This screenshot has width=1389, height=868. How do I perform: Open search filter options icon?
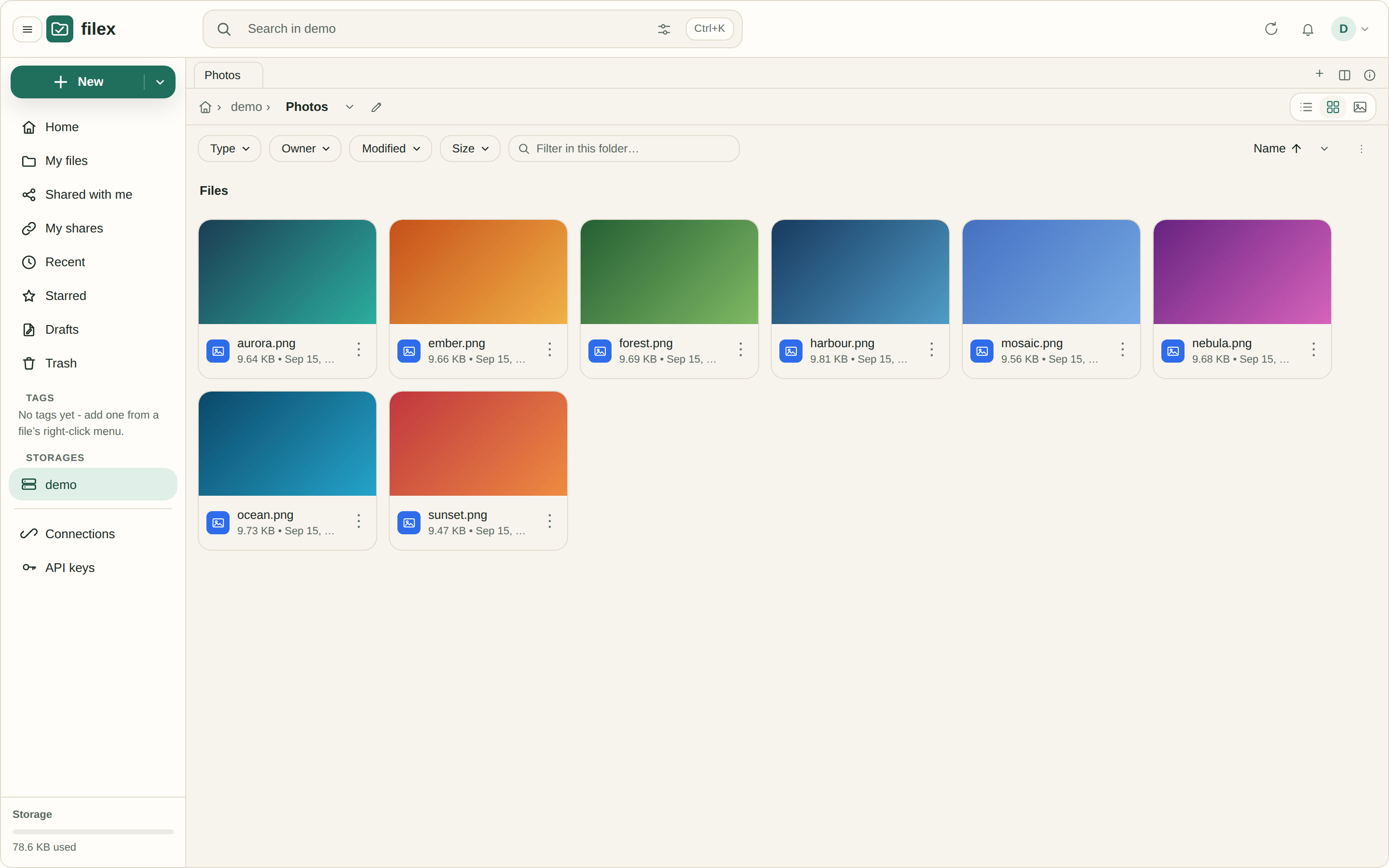(664, 29)
